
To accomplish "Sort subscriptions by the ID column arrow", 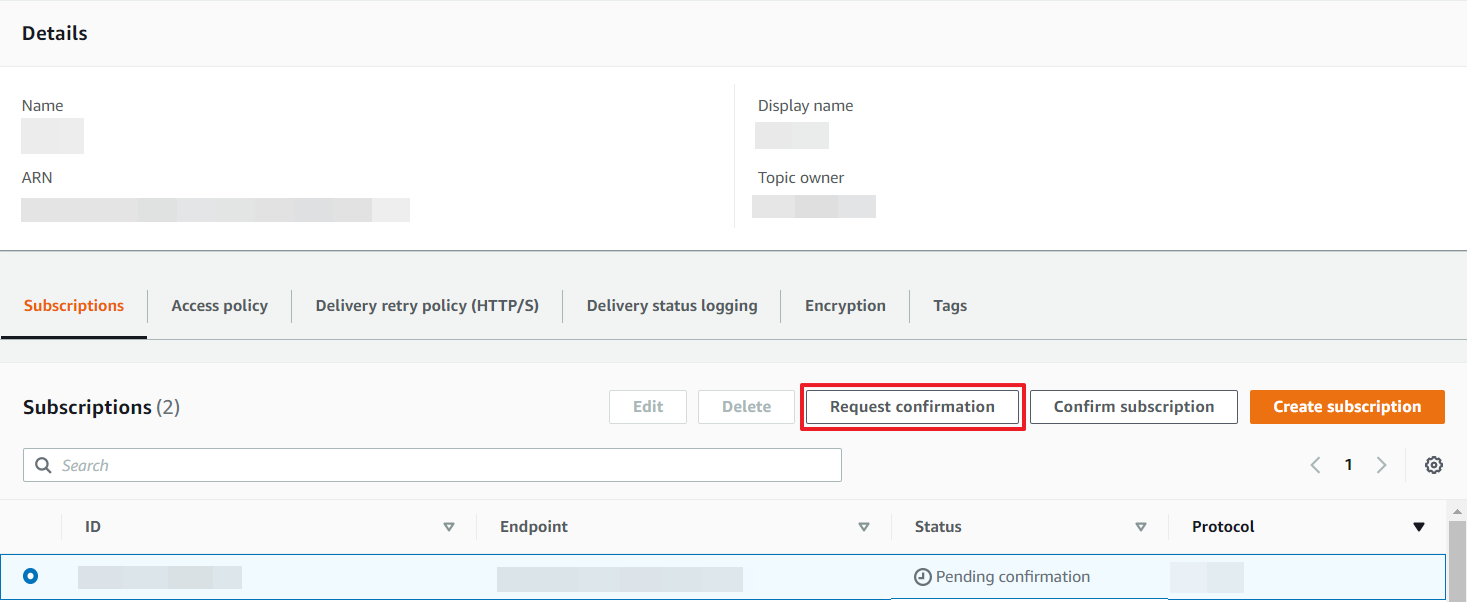I will [449, 527].
